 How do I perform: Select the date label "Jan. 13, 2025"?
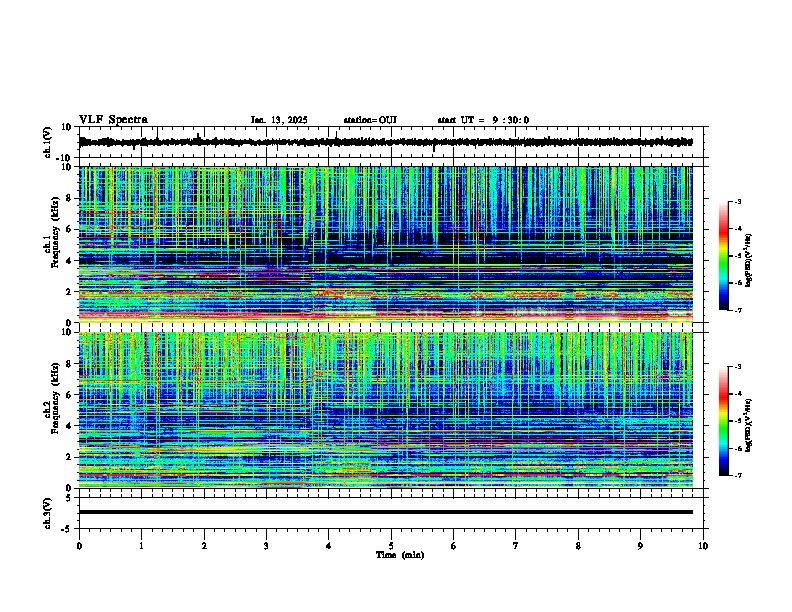pos(279,120)
